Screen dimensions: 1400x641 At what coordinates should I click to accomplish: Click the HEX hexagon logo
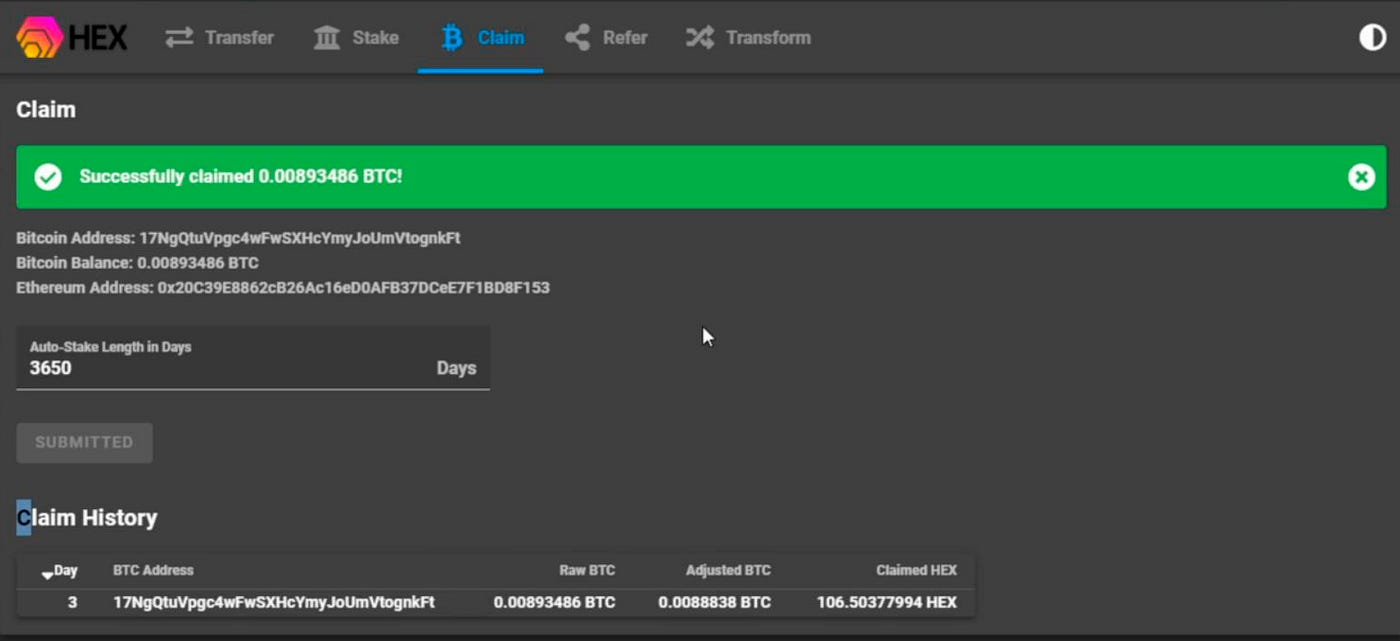[x=40, y=38]
